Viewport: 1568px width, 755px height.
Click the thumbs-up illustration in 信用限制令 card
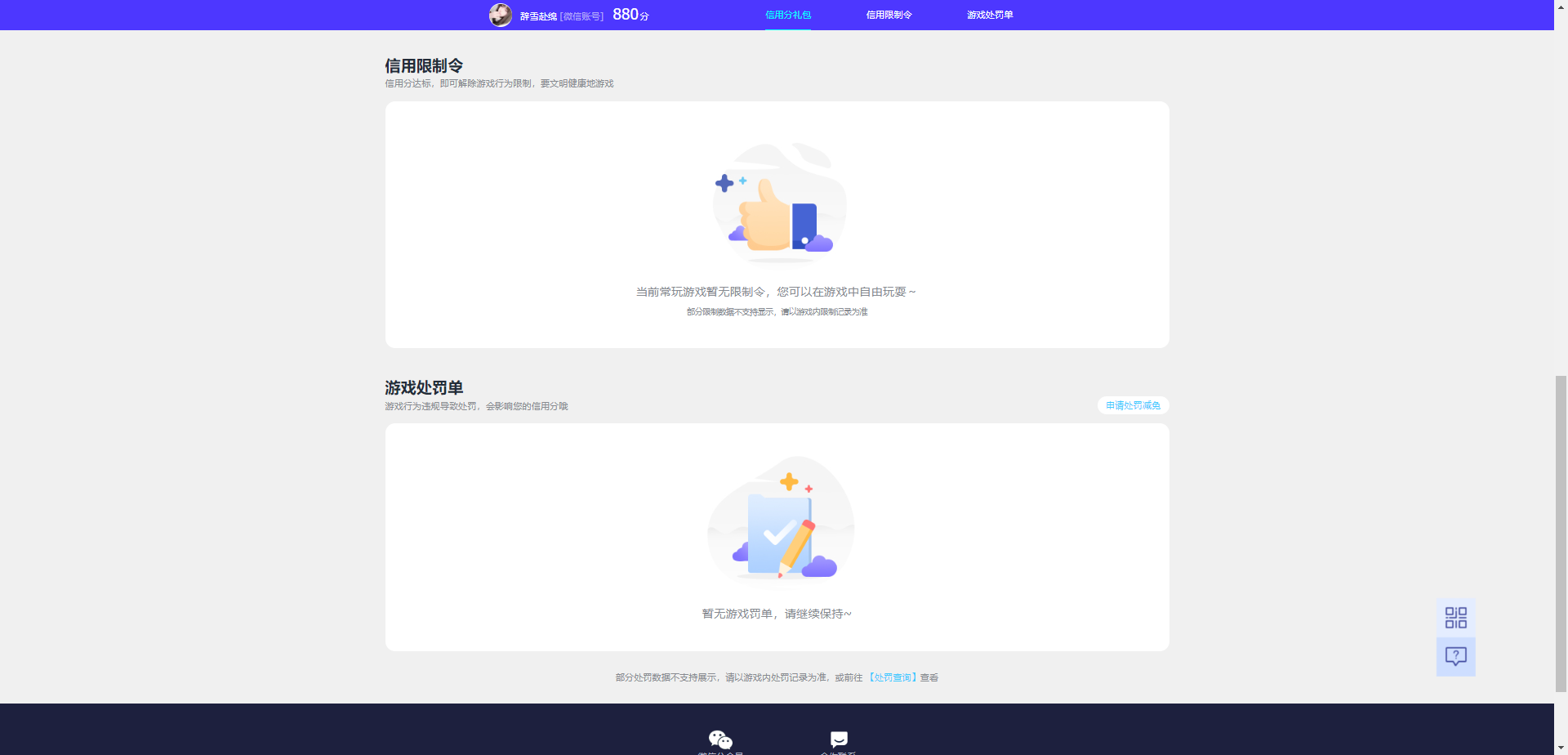pyautogui.click(x=779, y=203)
